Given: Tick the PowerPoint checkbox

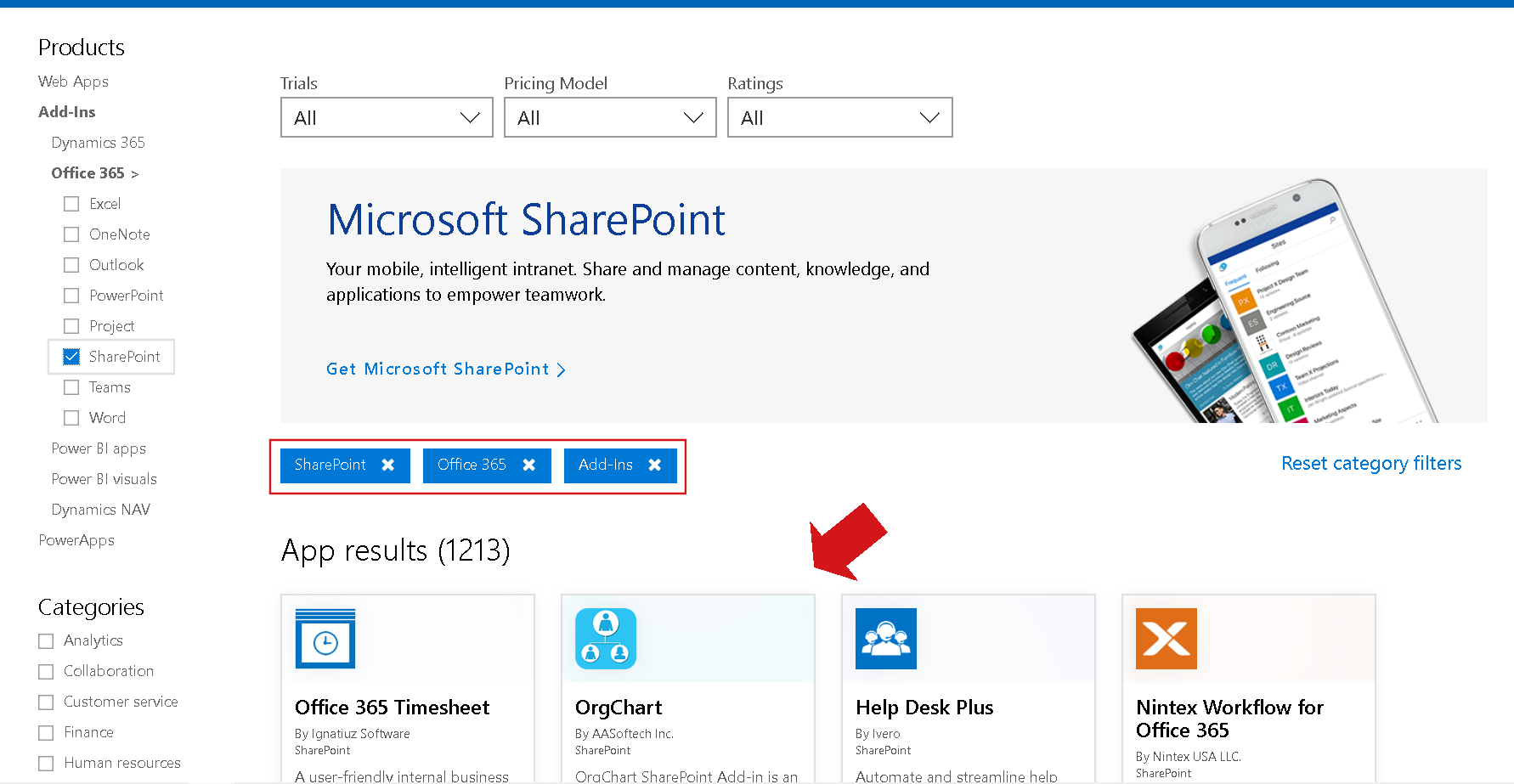Looking at the screenshot, I should (71, 296).
